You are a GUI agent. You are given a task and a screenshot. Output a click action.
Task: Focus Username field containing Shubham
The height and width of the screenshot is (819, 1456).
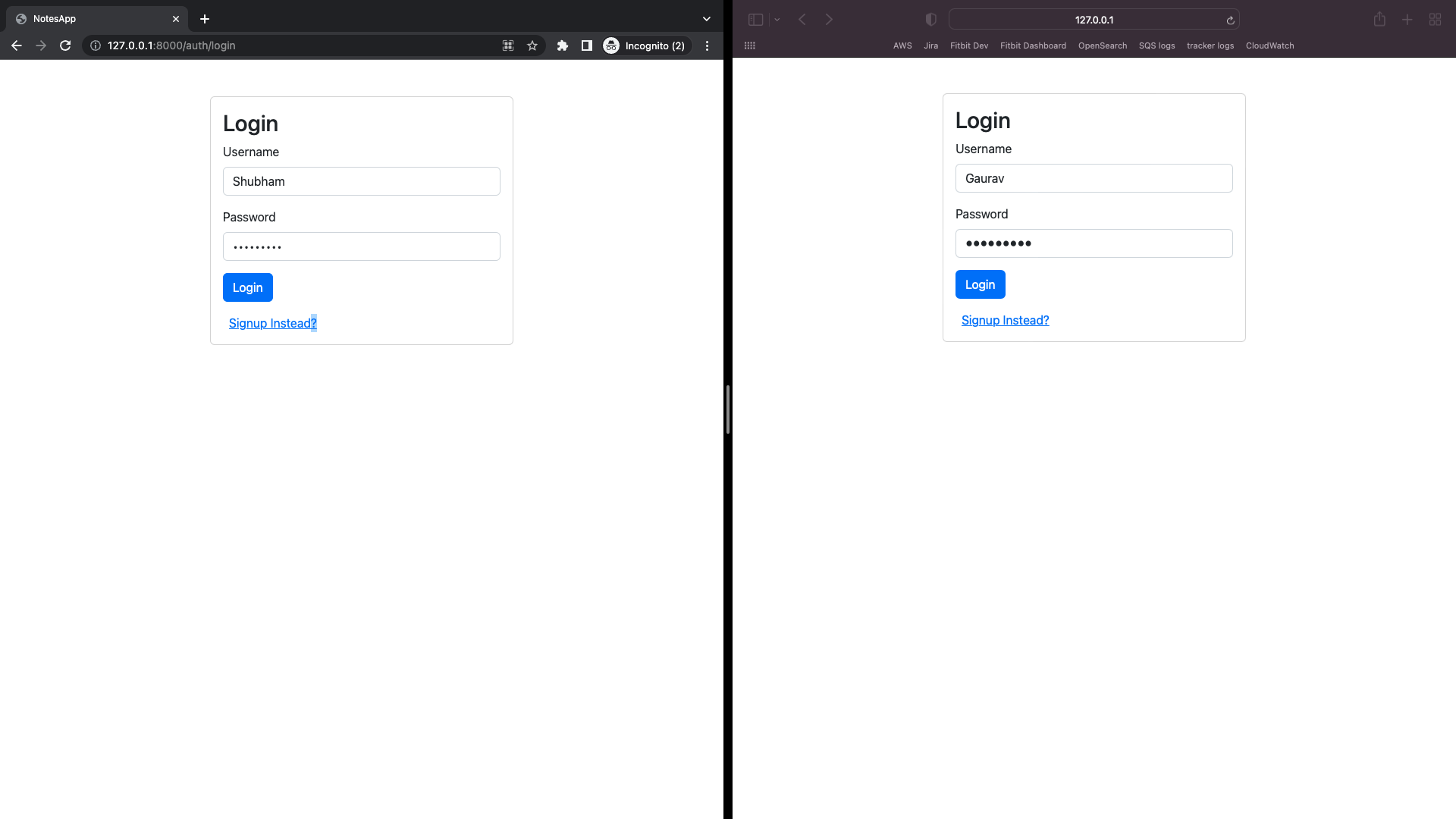click(x=361, y=181)
